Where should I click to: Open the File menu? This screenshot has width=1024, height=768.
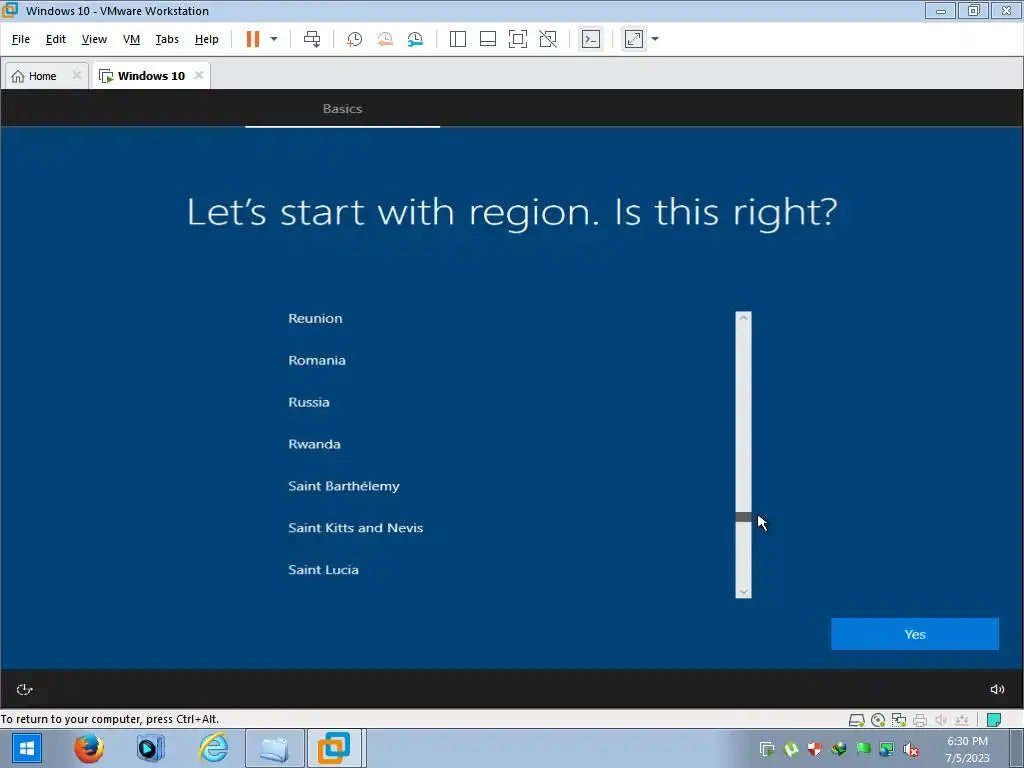[21, 39]
